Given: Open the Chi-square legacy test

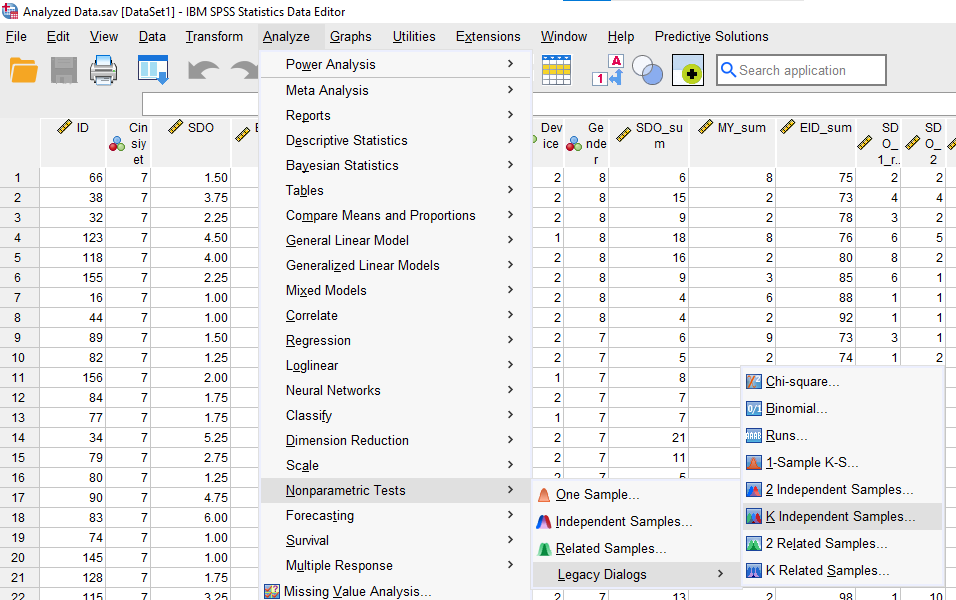Looking at the screenshot, I should (x=802, y=382).
